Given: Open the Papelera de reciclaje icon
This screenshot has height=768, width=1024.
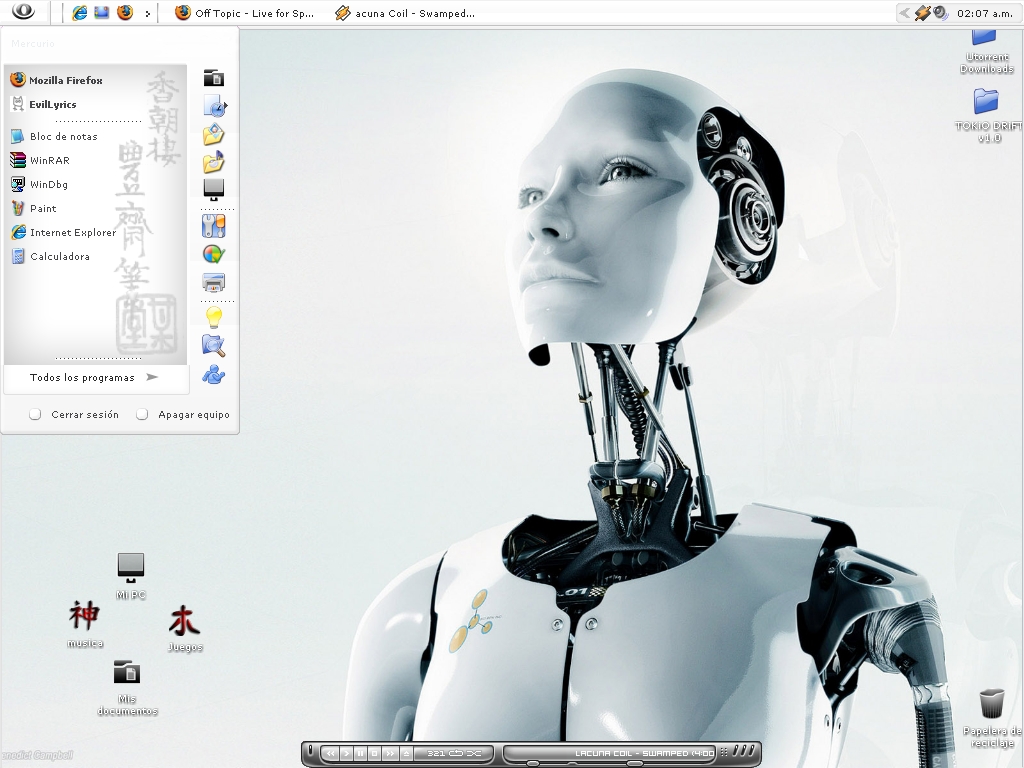Looking at the screenshot, I should [x=992, y=718].
